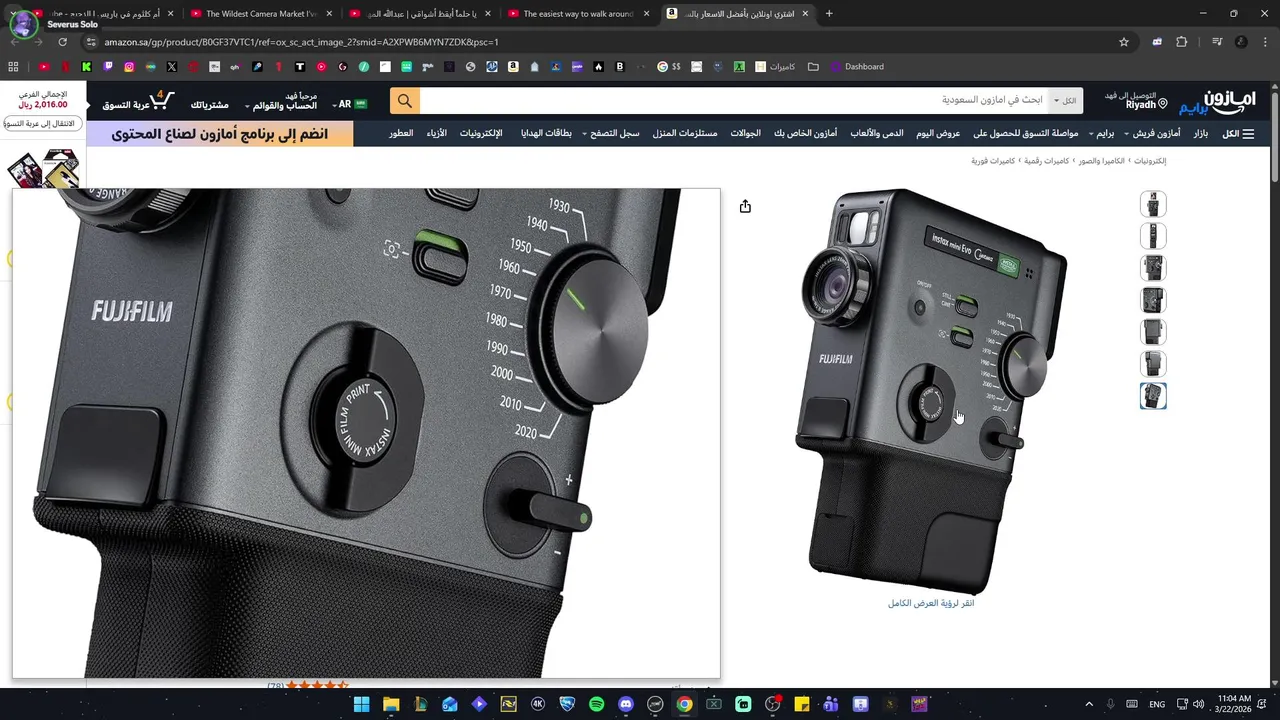The height and width of the screenshot is (720, 1280).
Task: Open the Spotify taskbar icon
Action: 597,704
